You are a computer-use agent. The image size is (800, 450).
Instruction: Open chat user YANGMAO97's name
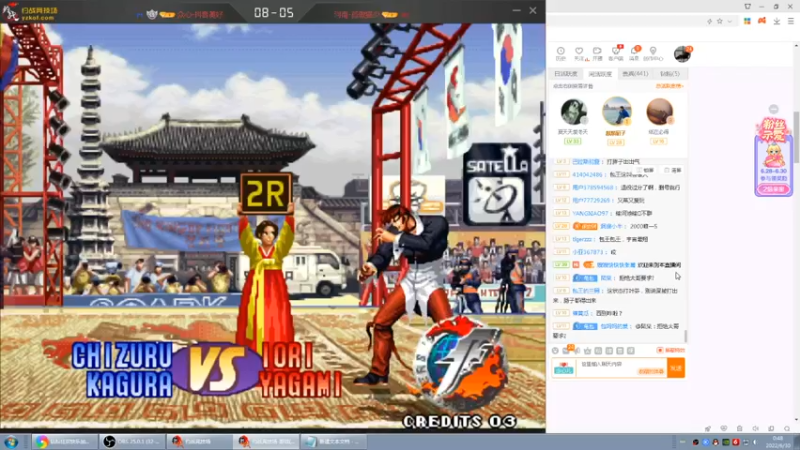point(590,213)
